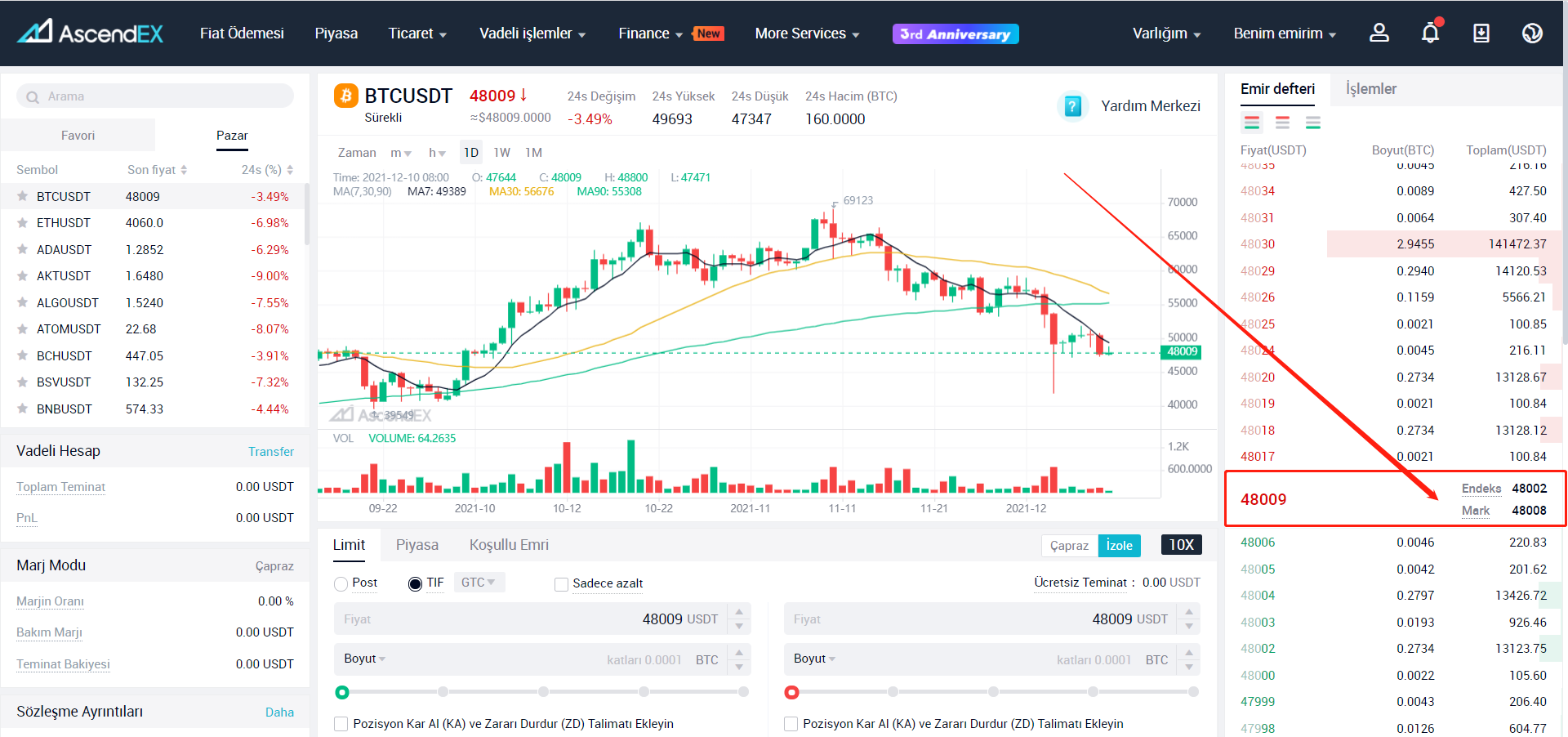Favorite star for AKTUSDT row

(23, 275)
